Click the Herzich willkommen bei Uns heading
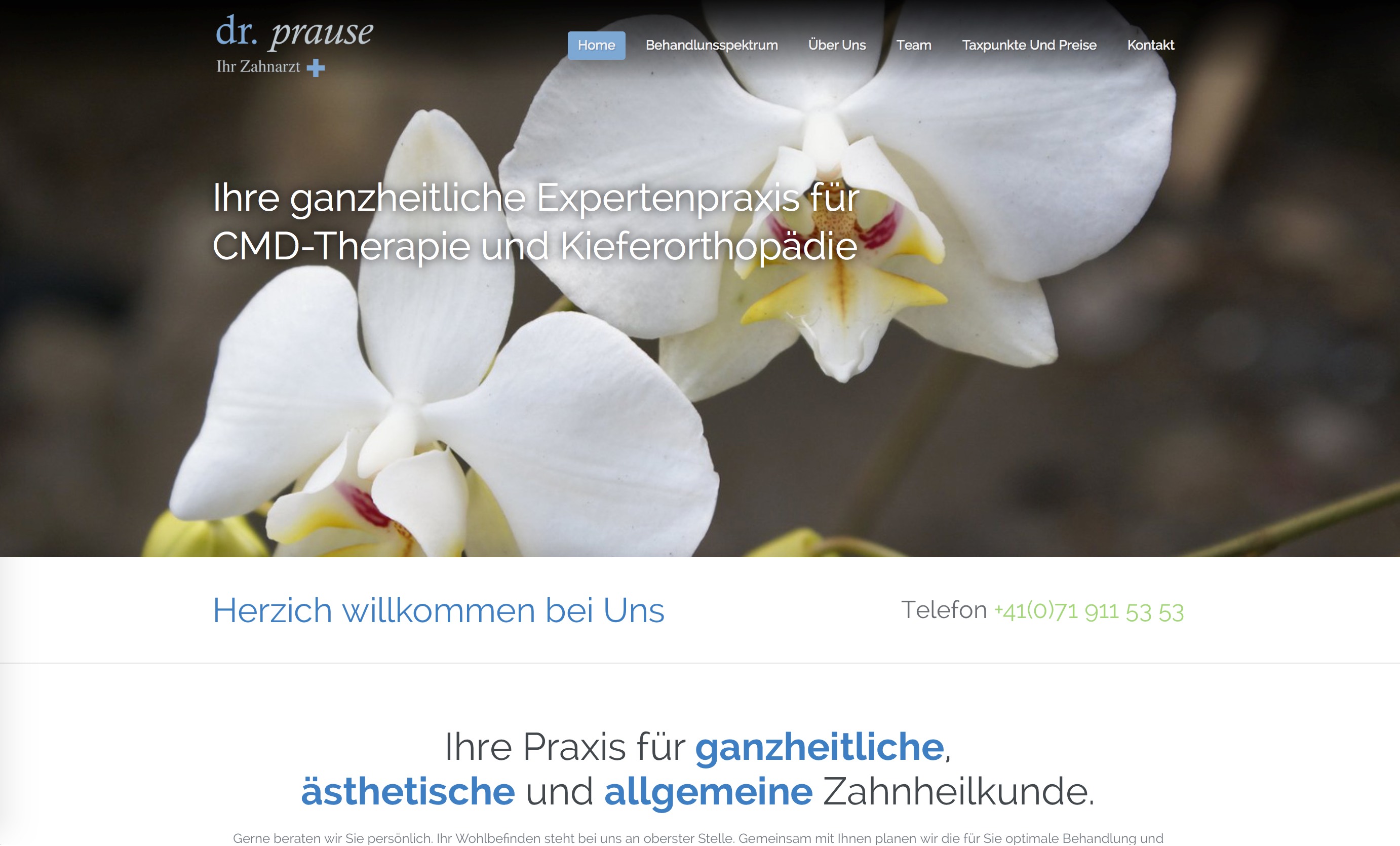This screenshot has height=846, width=1400. tap(439, 611)
